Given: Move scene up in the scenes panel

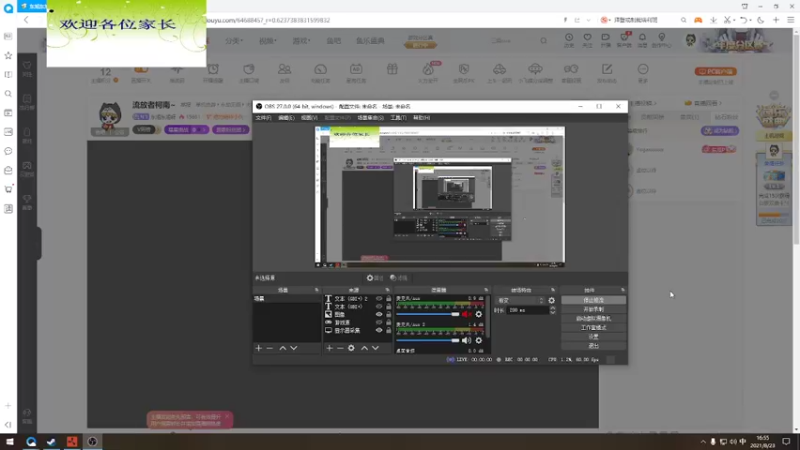Looking at the screenshot, I should pos(283,348).
